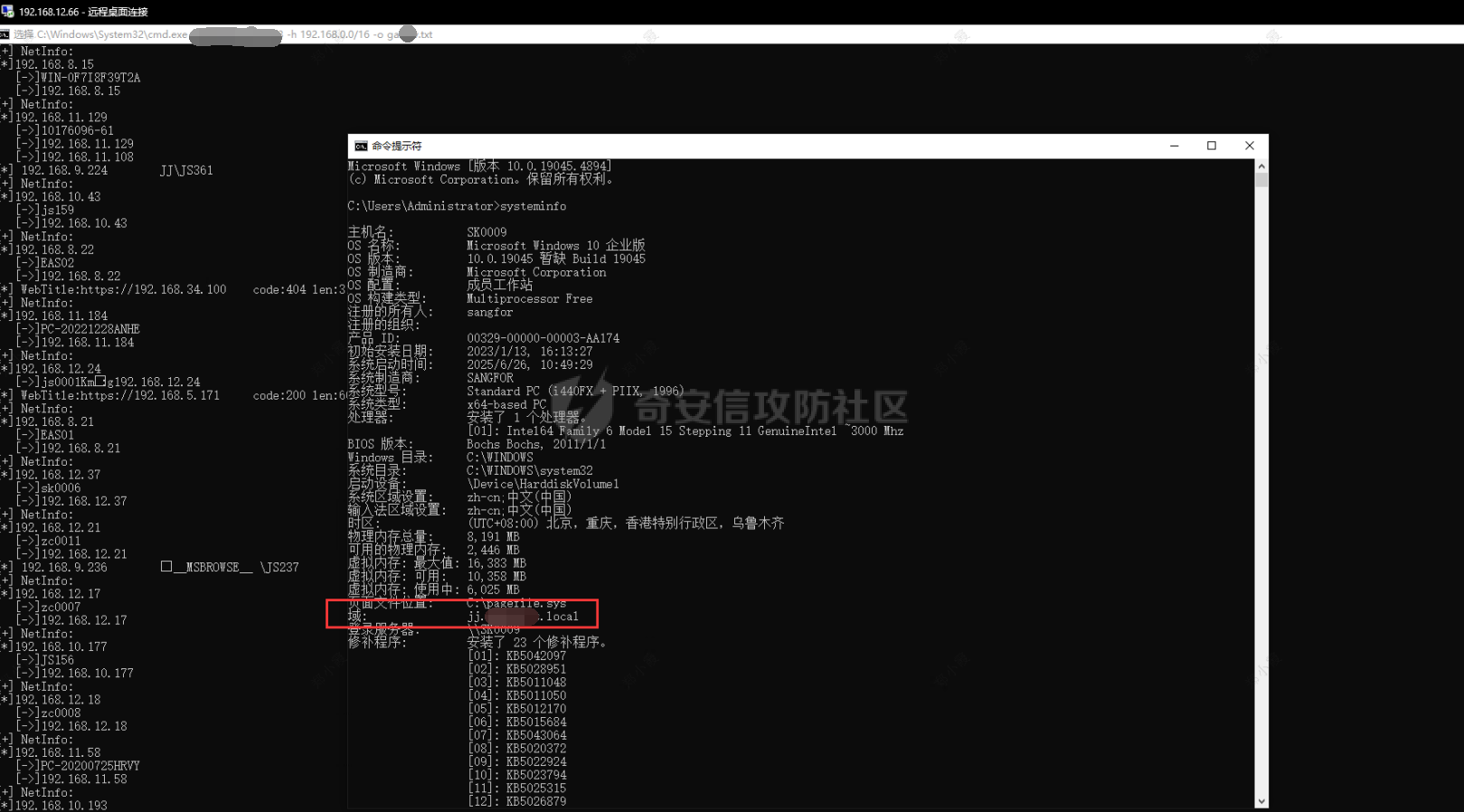Viewport: 1464px width, 812px height.
Task: Click boot time 2025/6/26, 10:49:29
Action: point(530,364)
